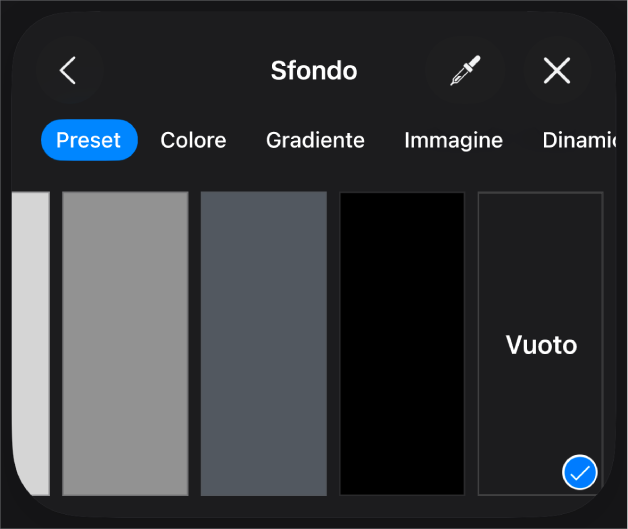The image size is (628, 529).
Task: Select the Immagine tab
Action: pyautogui.click(x=453, y=140)
